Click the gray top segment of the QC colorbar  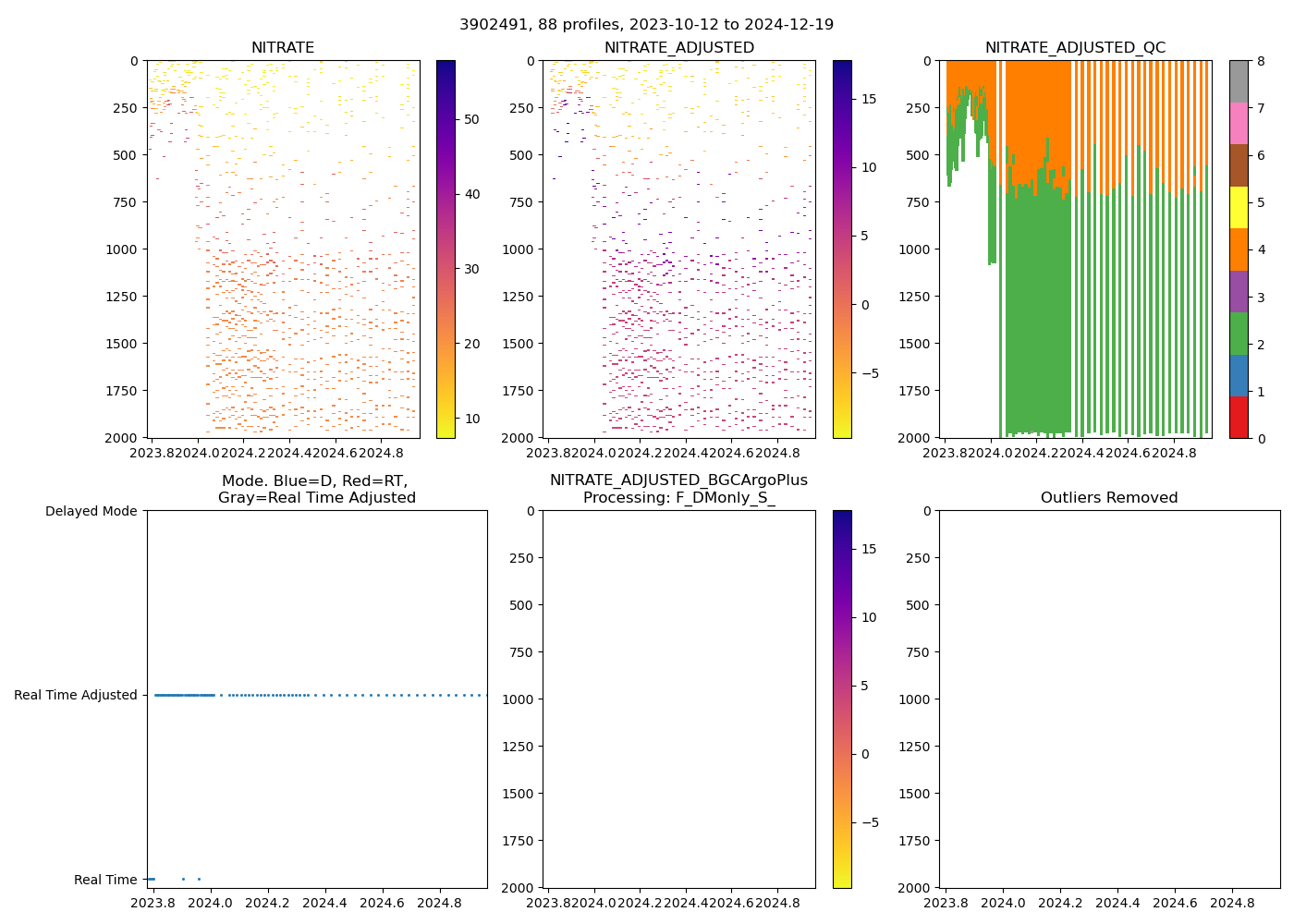point(1239,81)
